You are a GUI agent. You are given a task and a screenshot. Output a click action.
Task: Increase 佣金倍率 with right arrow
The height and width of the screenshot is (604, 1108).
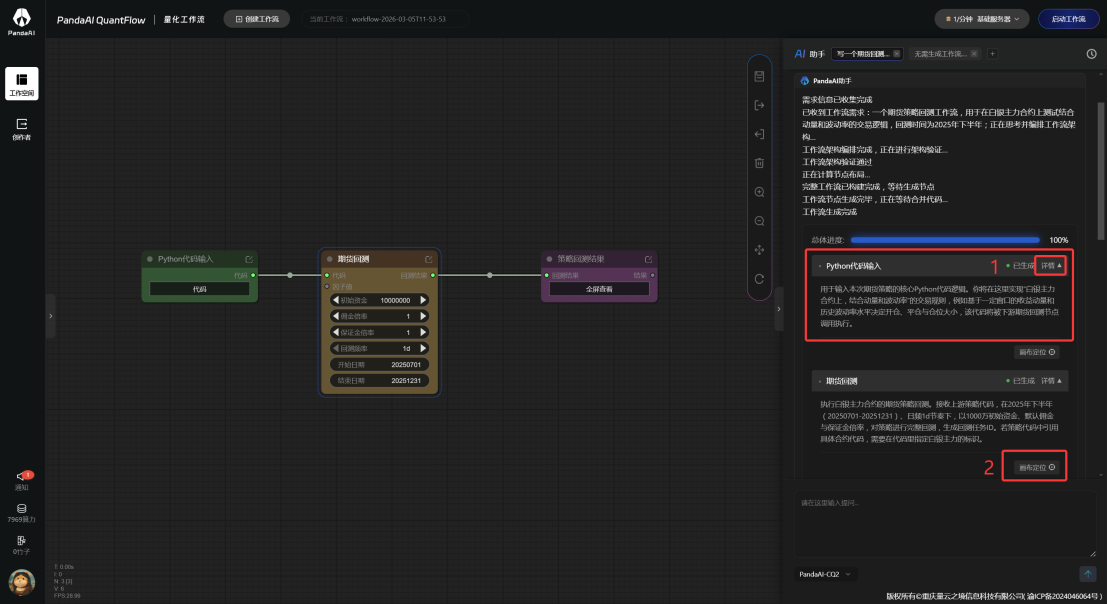coord(423,316)
